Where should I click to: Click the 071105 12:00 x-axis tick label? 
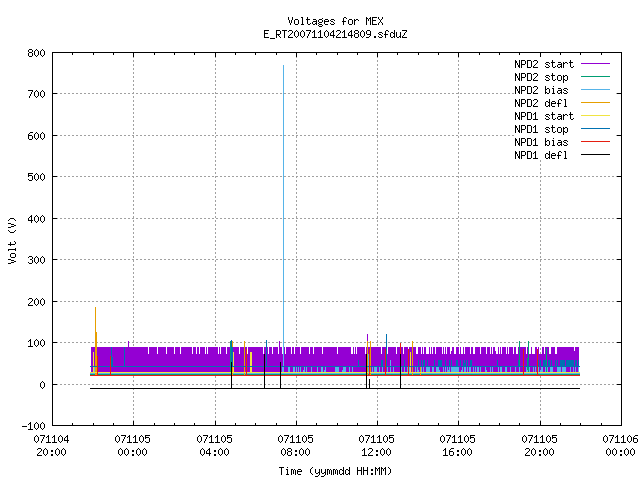(376, 445)
